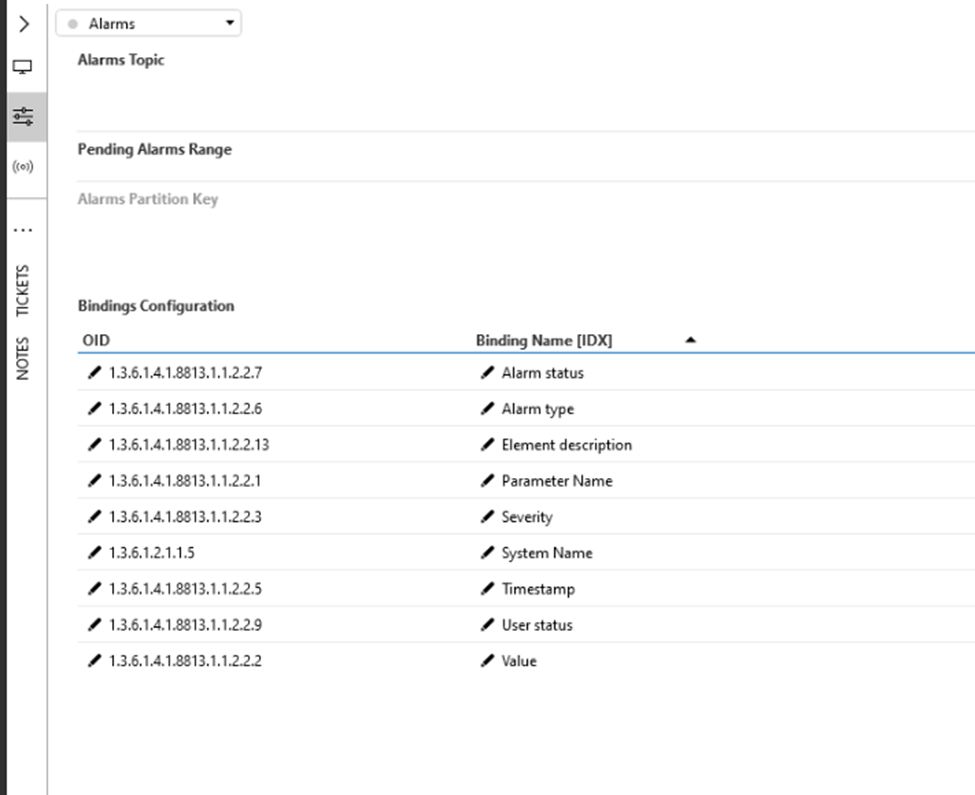
Task: Click pencil icon beside Timestamp binding
Action: pos(487,589)
